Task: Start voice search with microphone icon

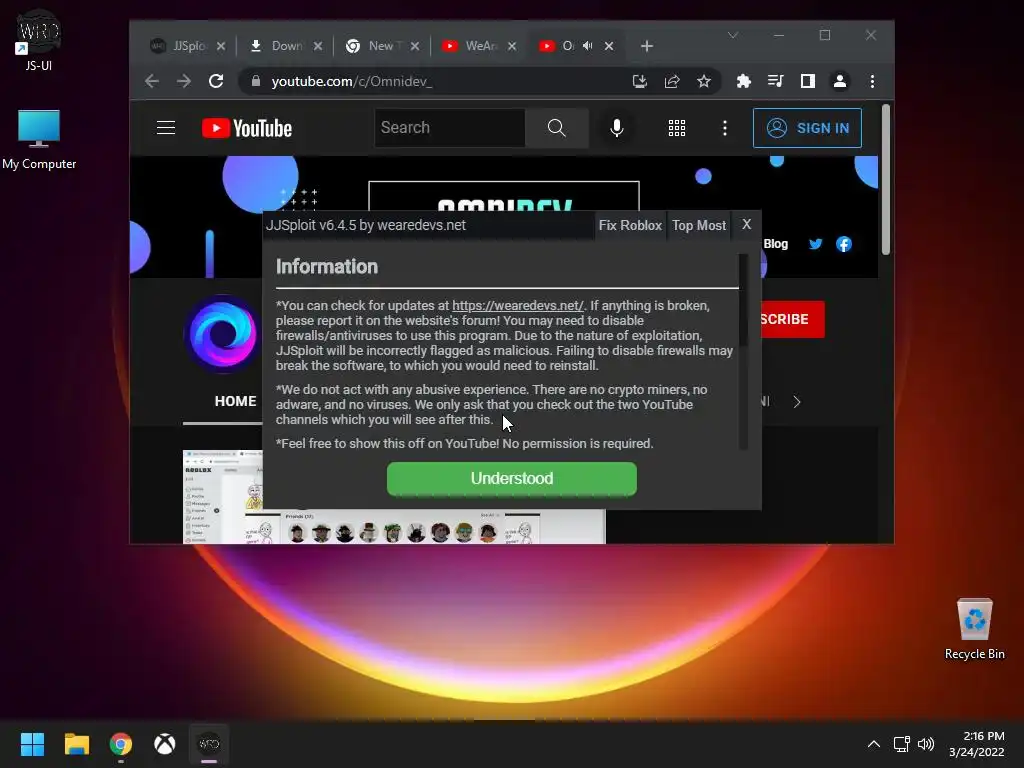Action: [x=616, y=128]
